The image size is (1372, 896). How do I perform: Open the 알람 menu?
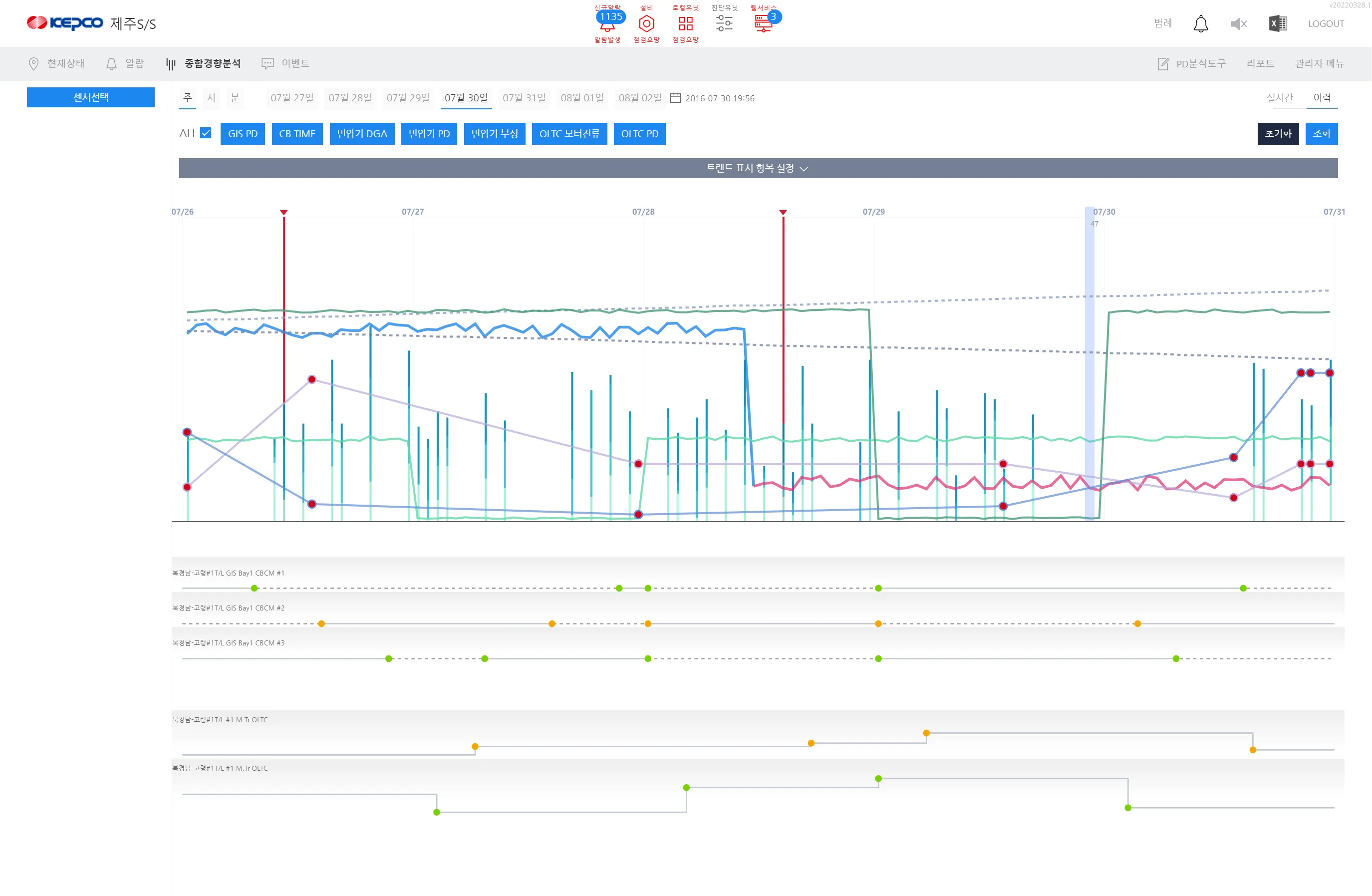(x=125, y=63)
